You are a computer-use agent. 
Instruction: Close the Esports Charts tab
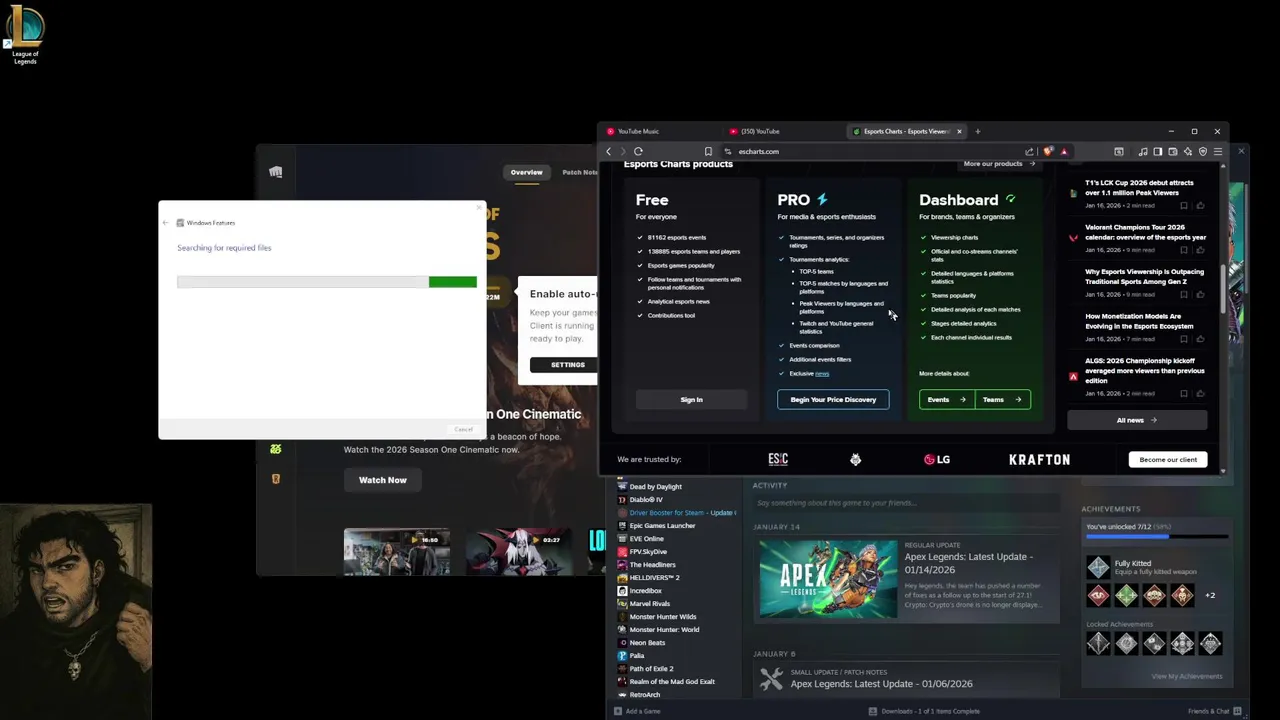(x=959, y=131)
